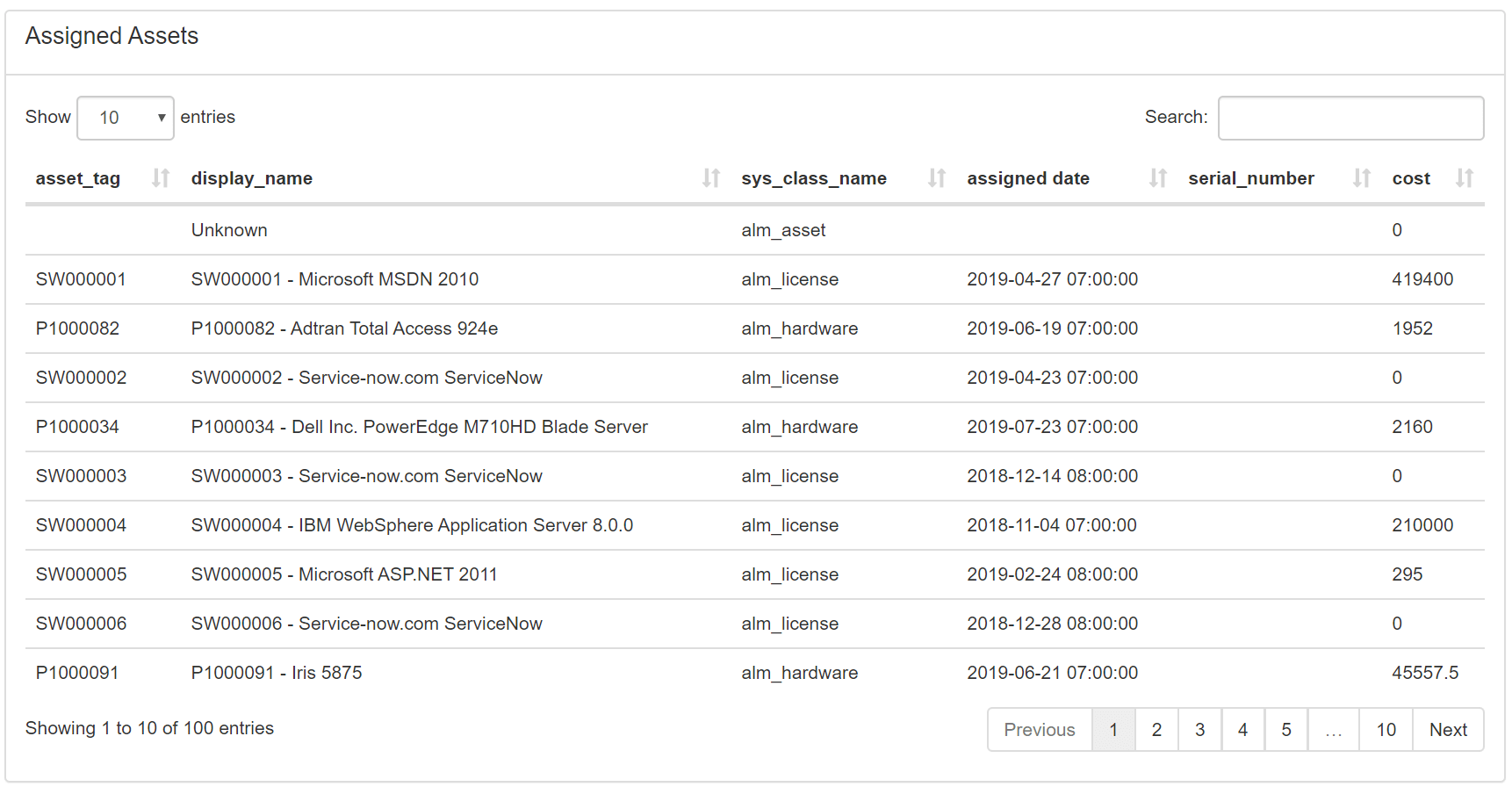This screenshot has width=1512, height=794.
Task: Click 'SW000003 - Service-now.com ServiceNow'
Action: click(x=367, y=476)
